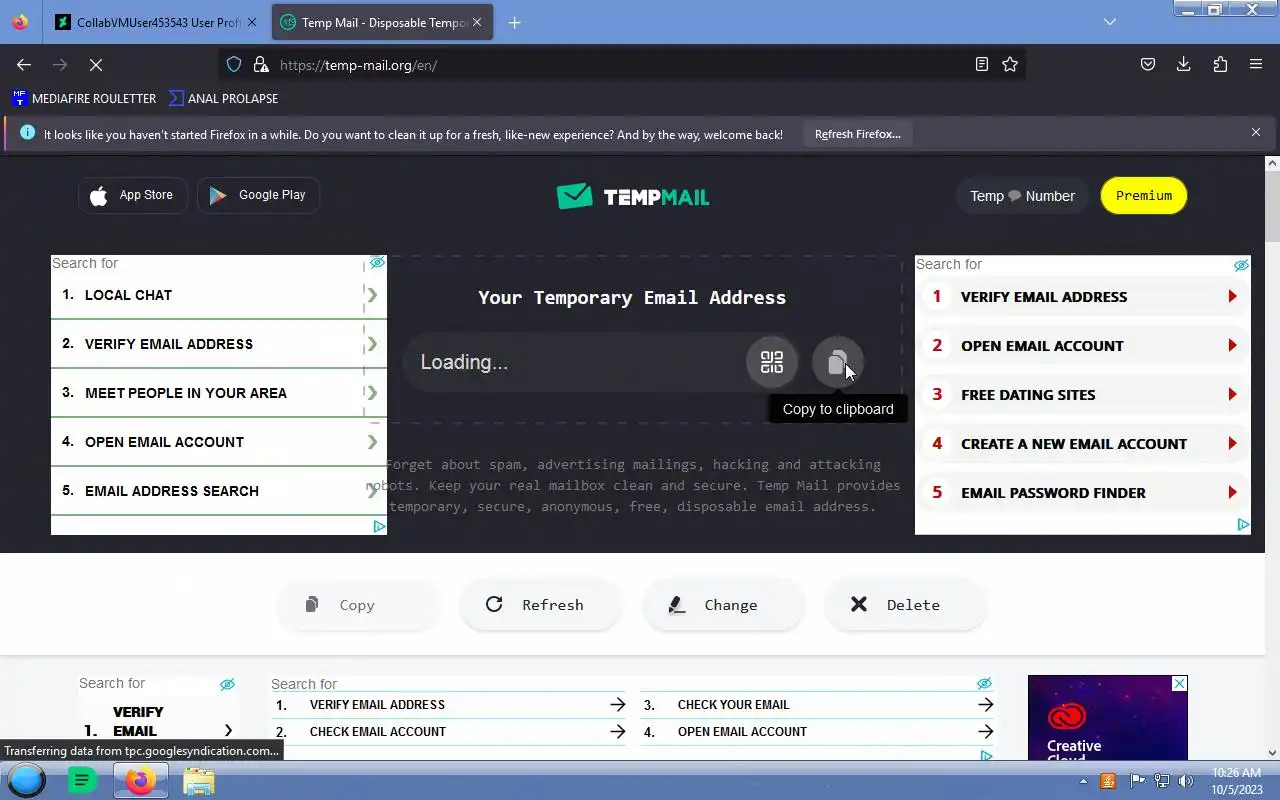Click CREATE A NEW EMAIL ACCOUNT link

(1074, 444)
